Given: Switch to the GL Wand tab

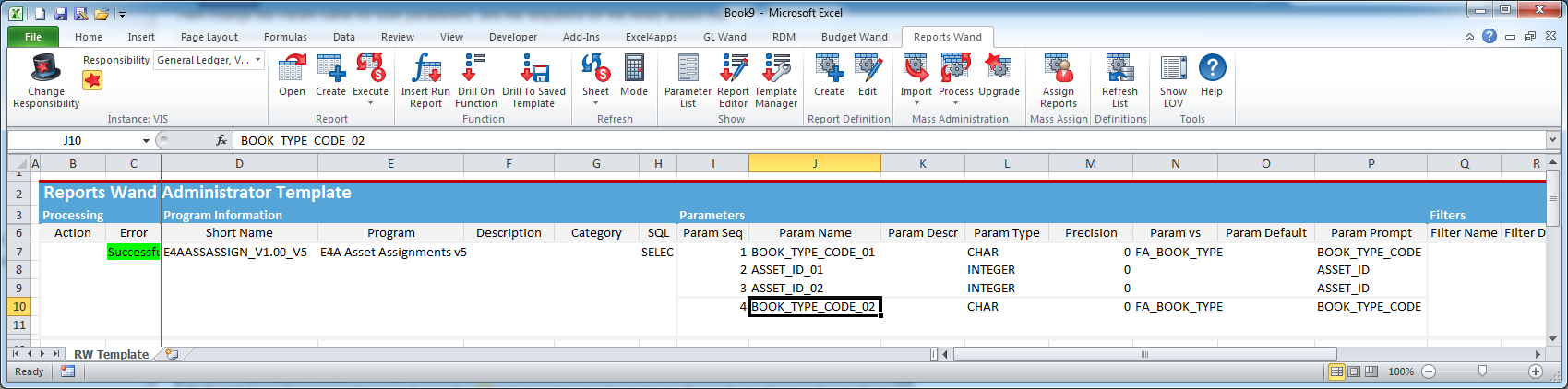Looking at the screenshot, I should tap(724, 37).
